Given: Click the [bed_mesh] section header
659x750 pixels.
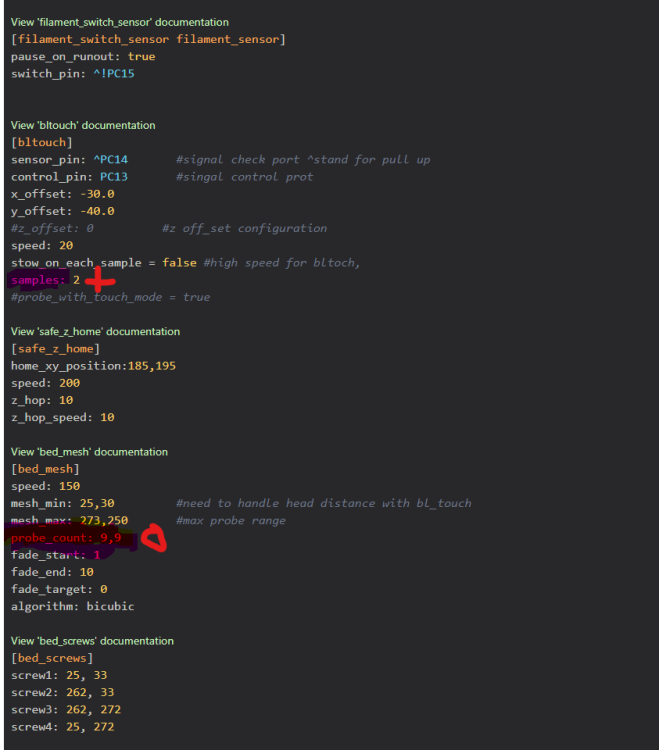Looking at the screenshot, I should click(45, 469).
